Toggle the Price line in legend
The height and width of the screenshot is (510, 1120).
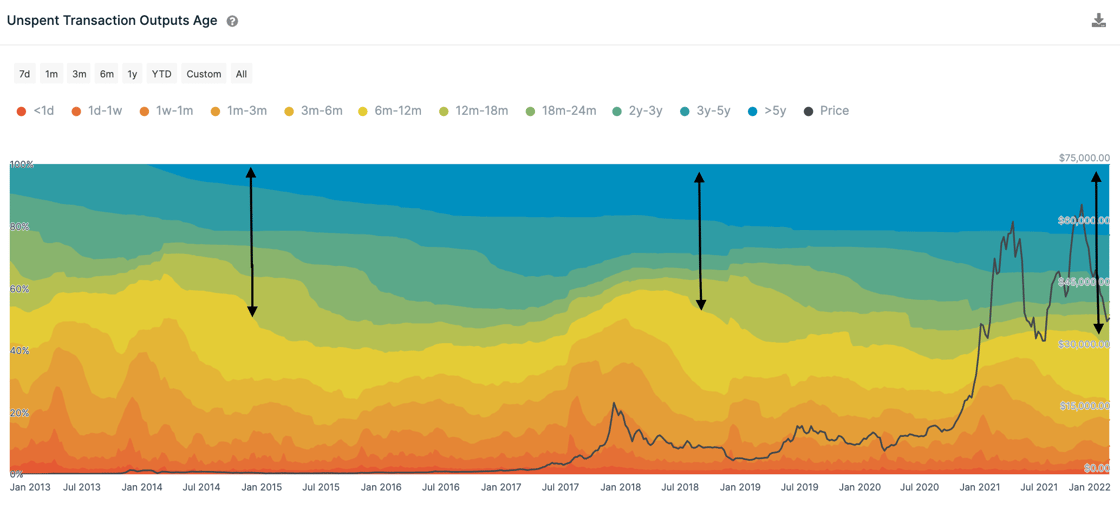click(x=826, y=111)
